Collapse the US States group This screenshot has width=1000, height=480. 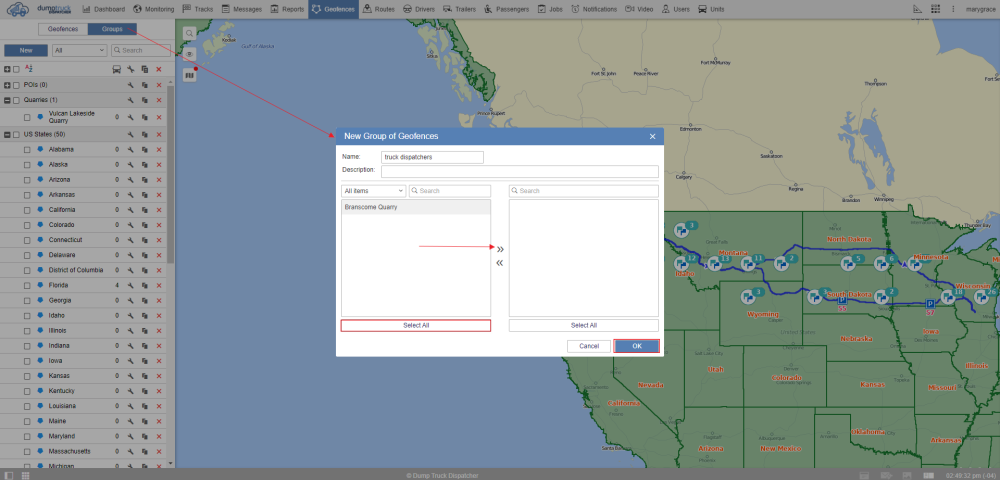(7, 134)
